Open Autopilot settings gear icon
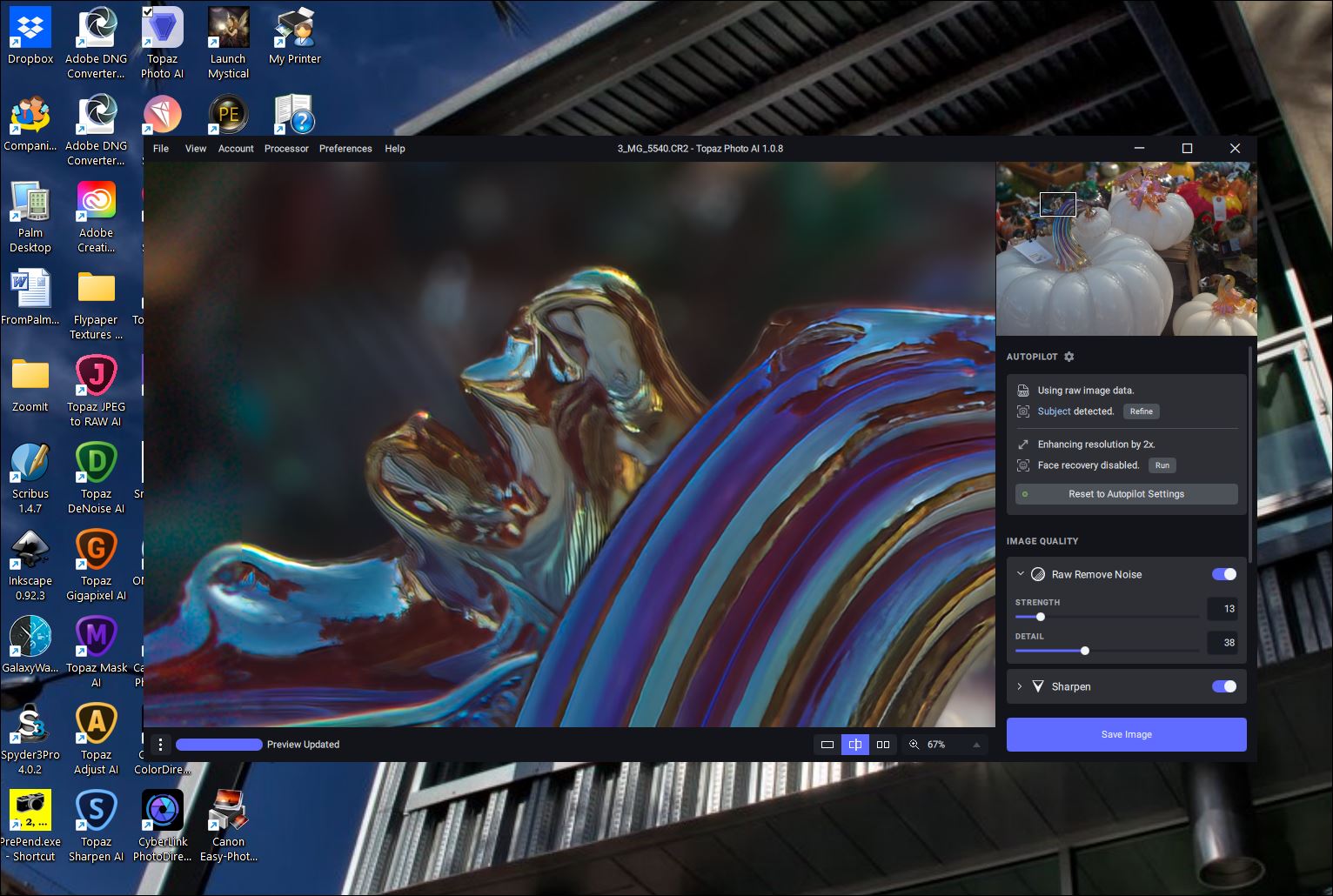Image resolution: width=1333 pixels, height=896 pixels. (x=1069, y=357)
